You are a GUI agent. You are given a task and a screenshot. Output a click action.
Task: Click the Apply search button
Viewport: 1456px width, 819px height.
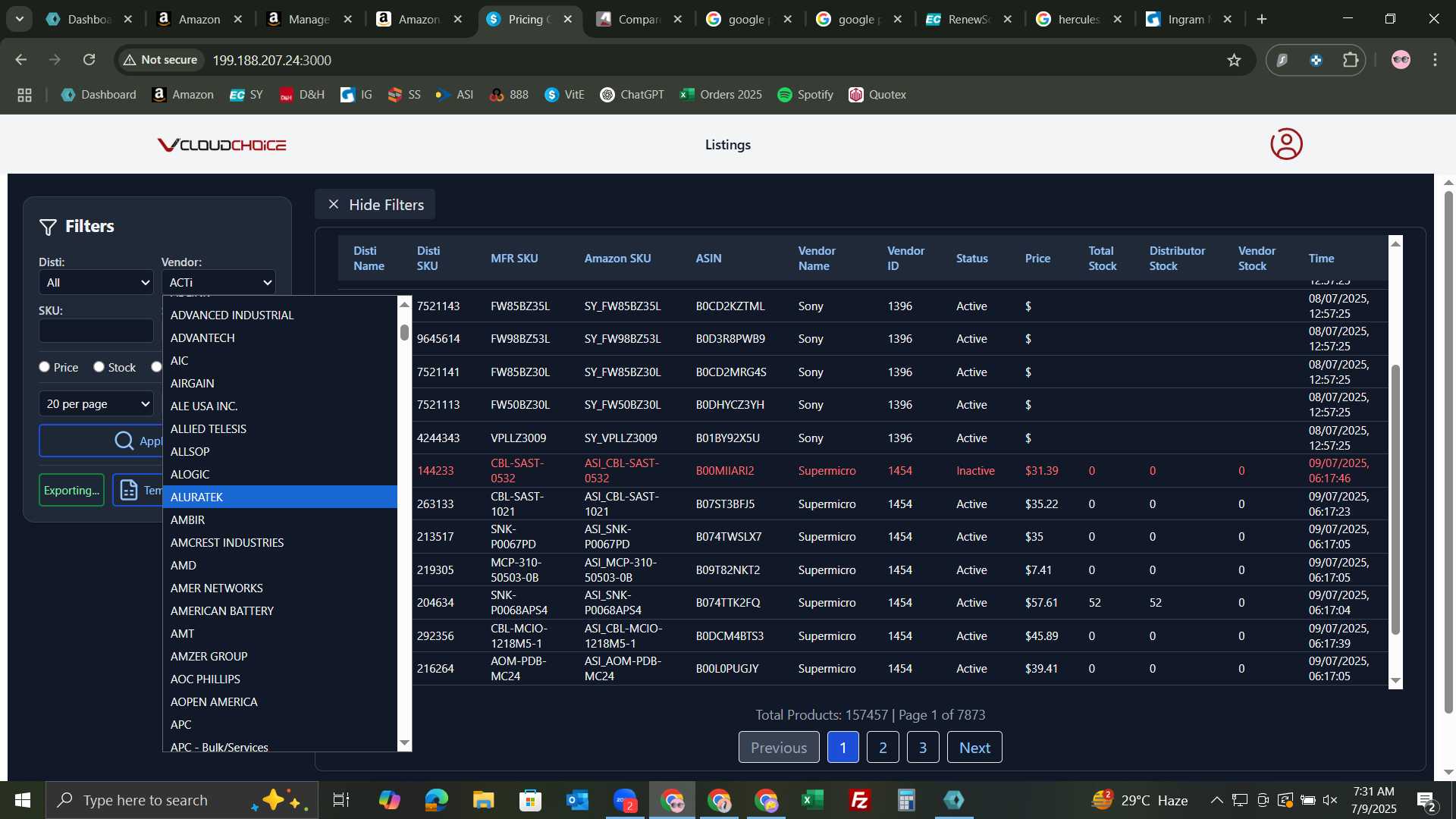[x=102, y=441]
